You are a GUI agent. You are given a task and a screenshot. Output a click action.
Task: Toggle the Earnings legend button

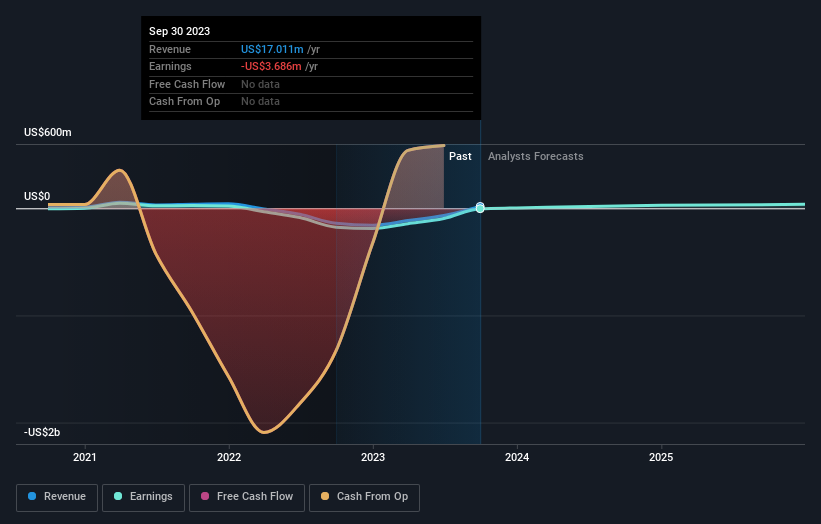143,497
